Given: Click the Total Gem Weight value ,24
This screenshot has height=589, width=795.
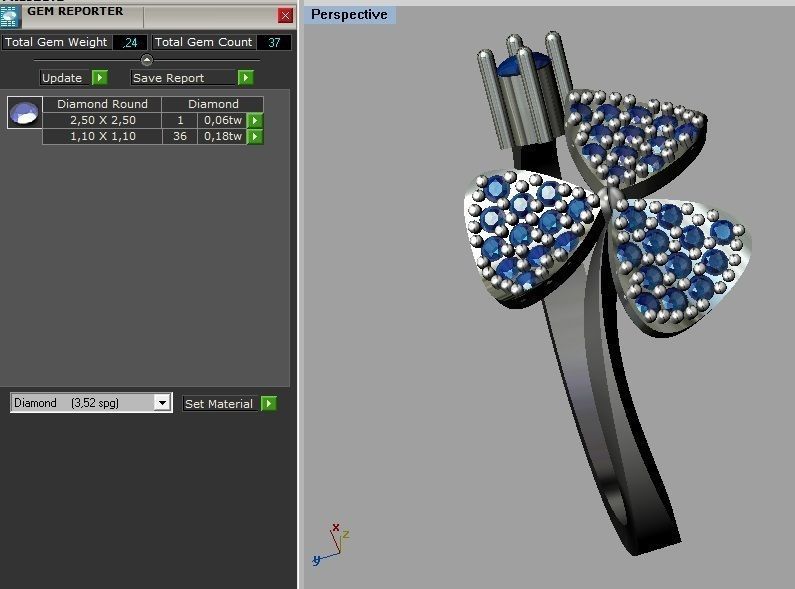Looking at the screenshot, I should coord(130,43).
